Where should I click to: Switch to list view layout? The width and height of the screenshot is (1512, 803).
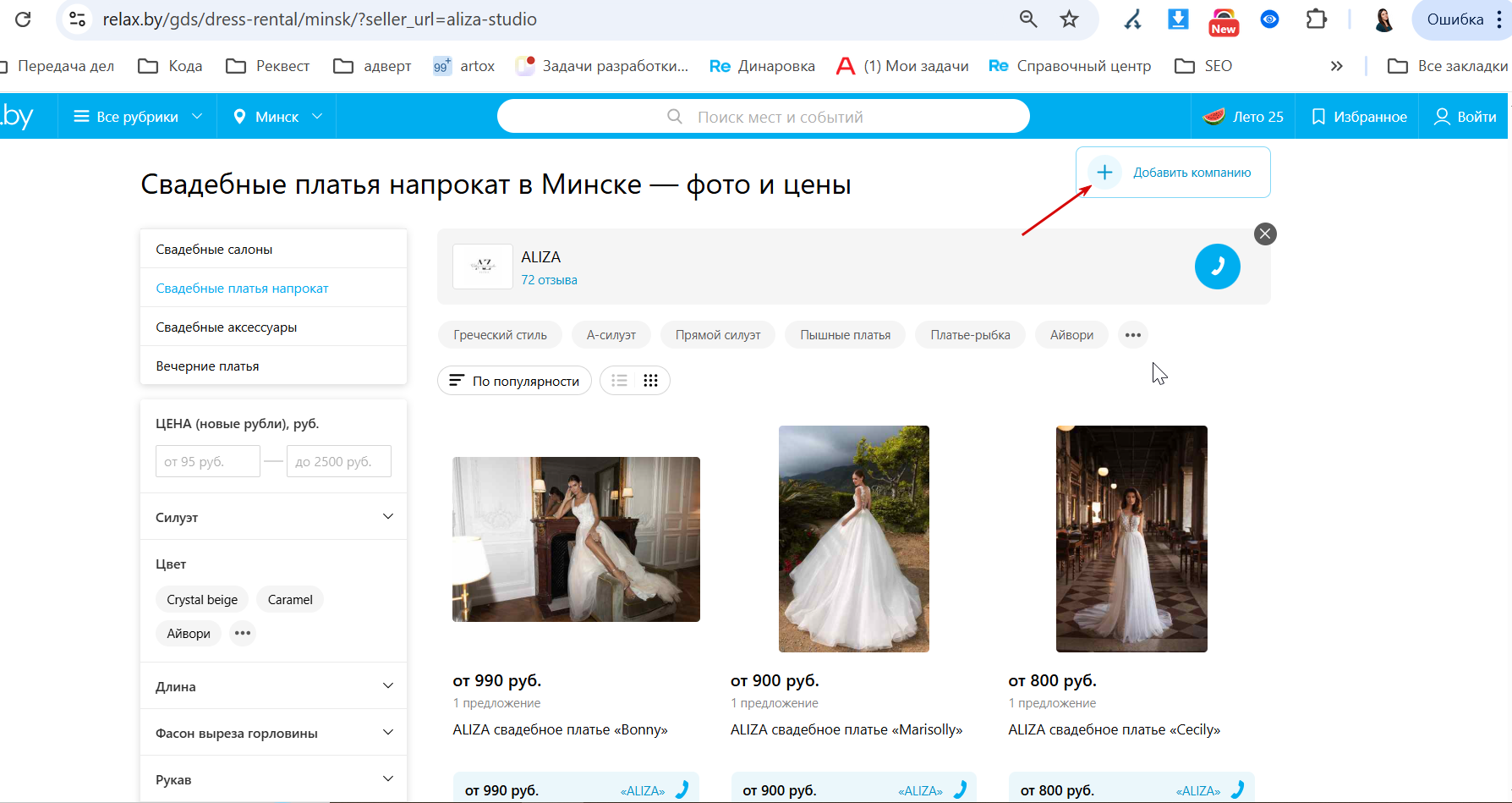pyautogui.click(x=619, y=381)
